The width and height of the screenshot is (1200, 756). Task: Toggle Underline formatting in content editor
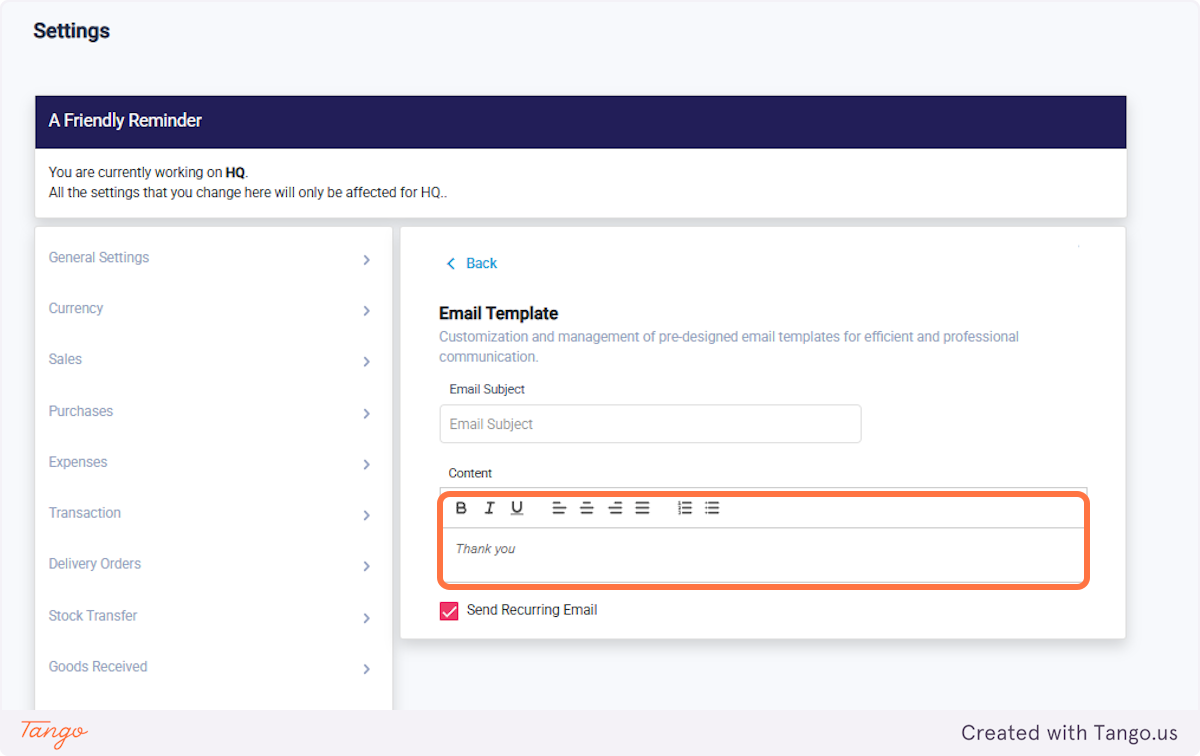pos(517,508)
